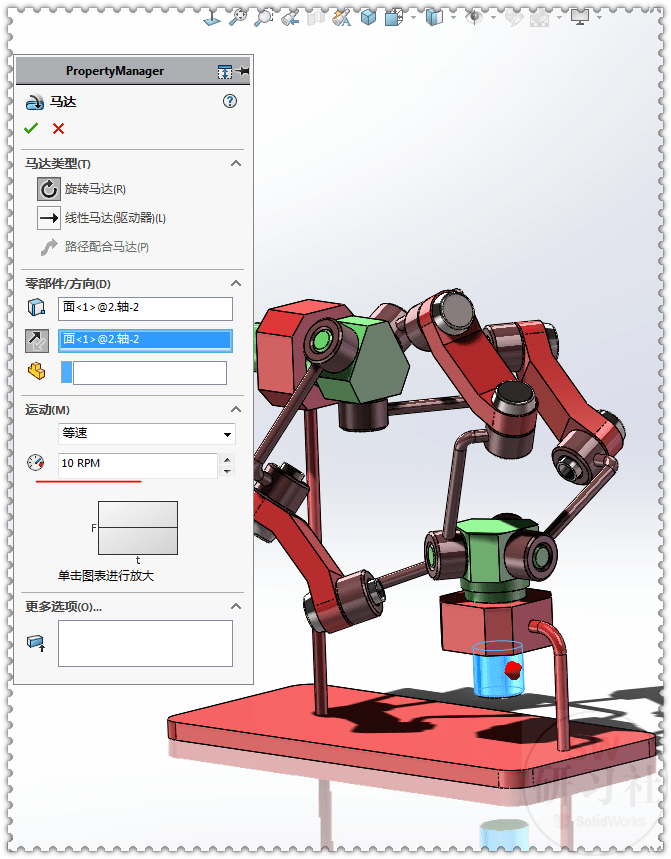Image resolution: width=671 pixels, height=859 pixels.
Task: Decrease motor speed with down stepper arrow
Action: pyautogui.click(x=227, y=471)
